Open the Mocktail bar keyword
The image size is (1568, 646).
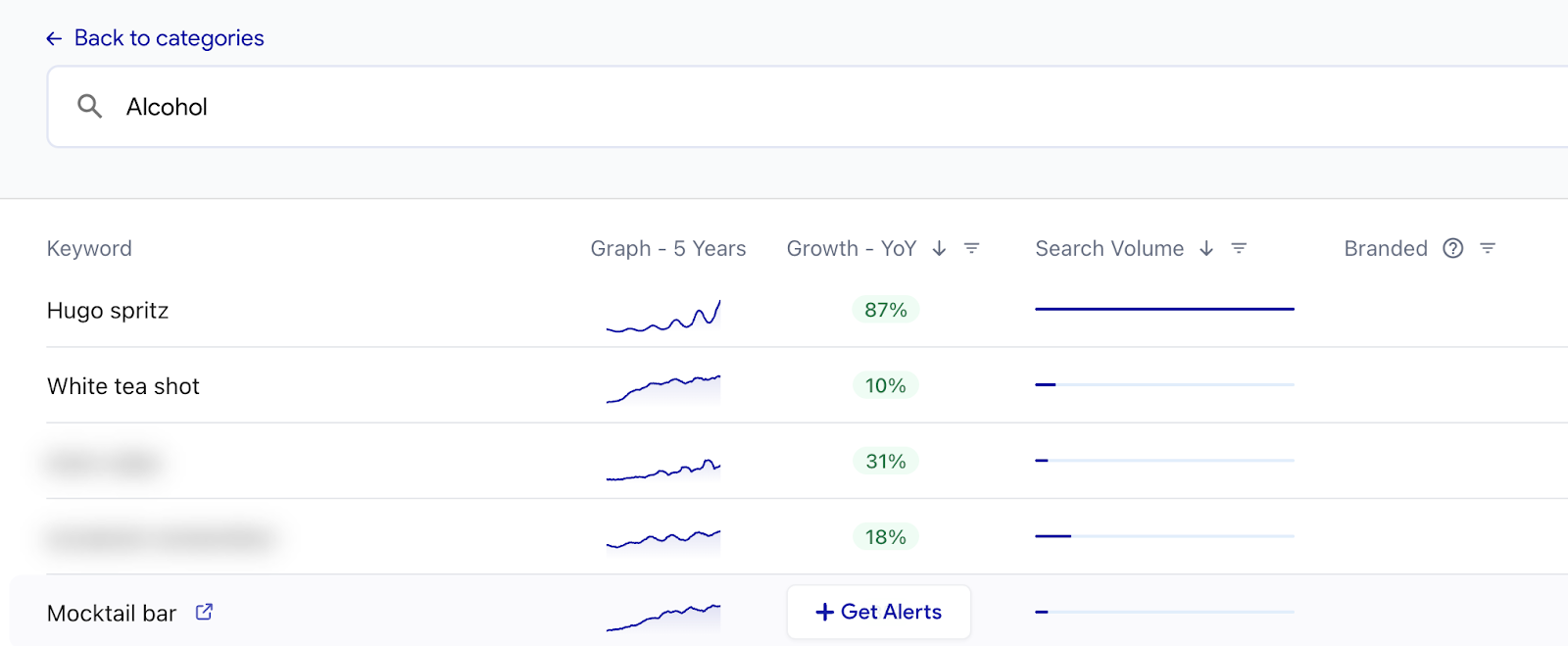[112, 614]
